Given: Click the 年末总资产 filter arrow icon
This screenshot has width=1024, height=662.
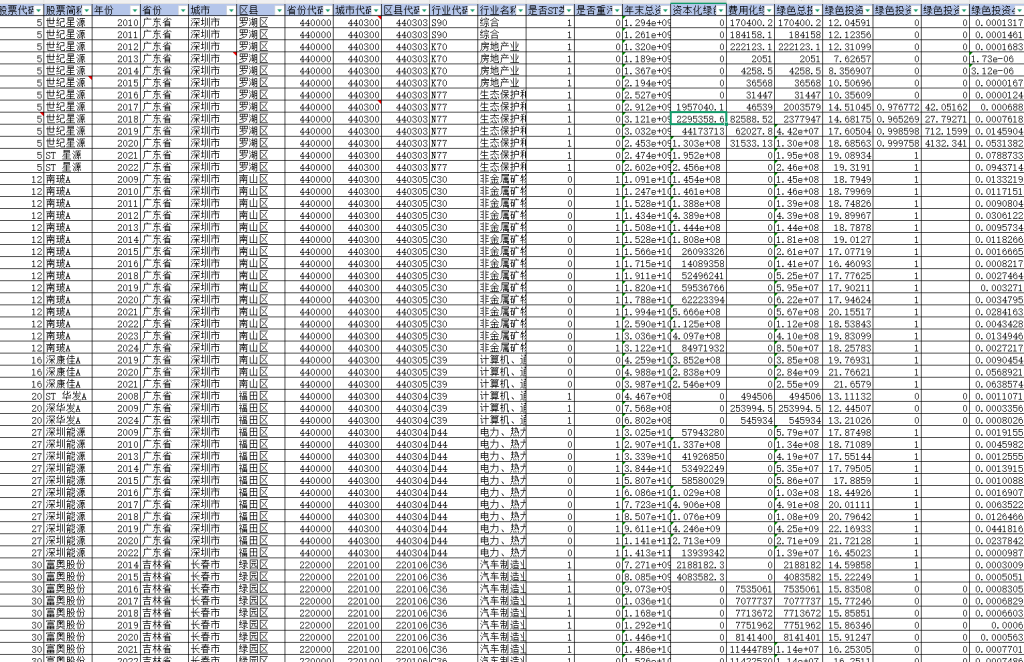Looking at the screenshot, I should pyautogui.click(x=665, y=9).
